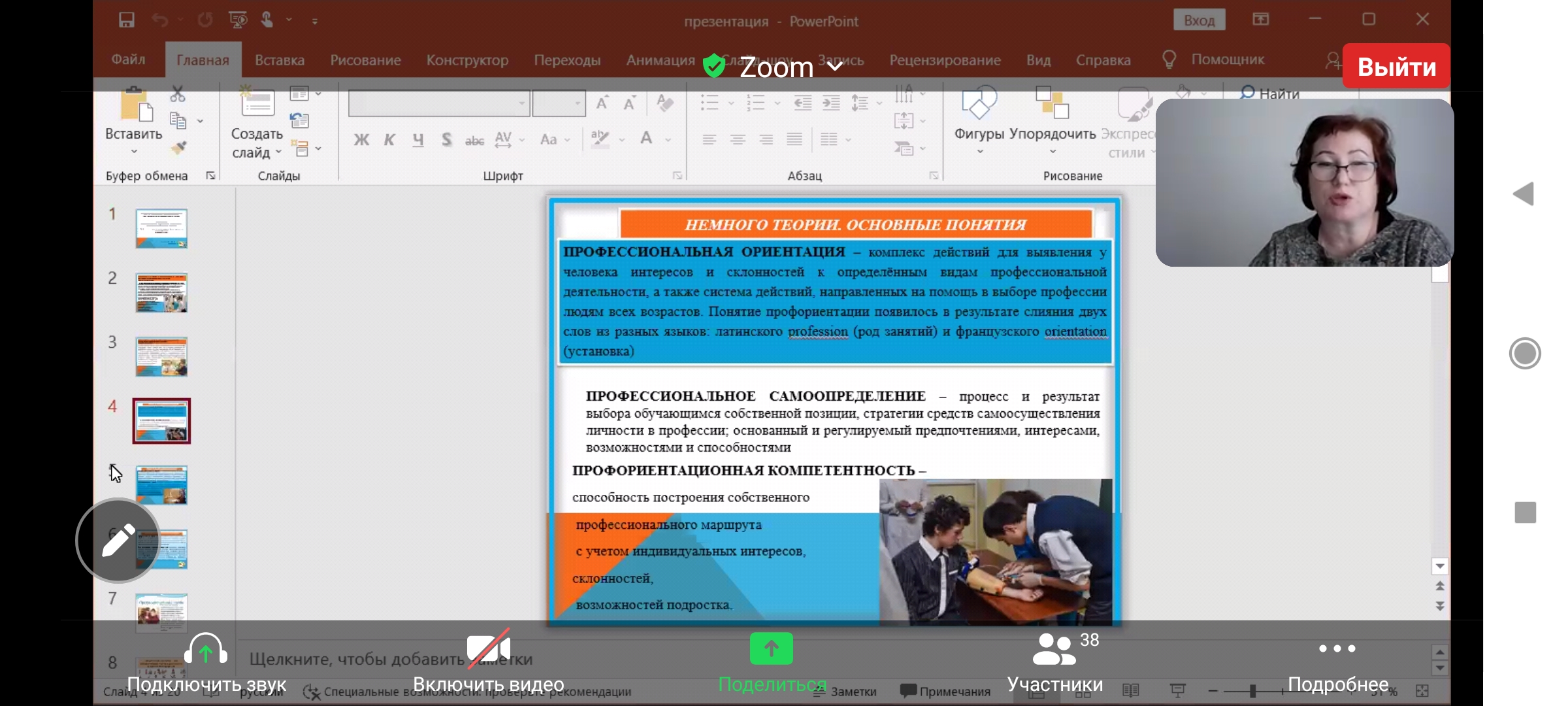Adjust the zoom slider in status bar
This screenshot has width=1568, height=706.
(x=1252, y=691)
